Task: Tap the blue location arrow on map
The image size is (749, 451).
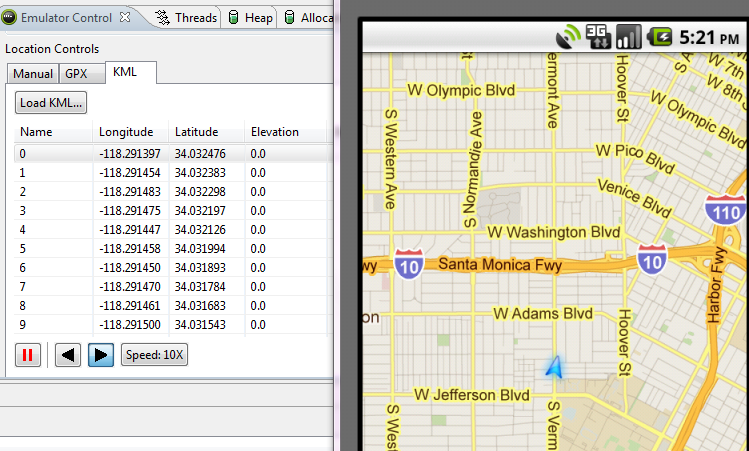Action: (x=555, y=367)
